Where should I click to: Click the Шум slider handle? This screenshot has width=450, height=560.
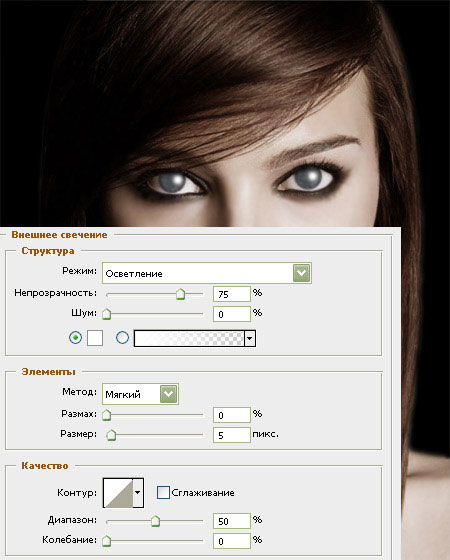coord(106,314)
